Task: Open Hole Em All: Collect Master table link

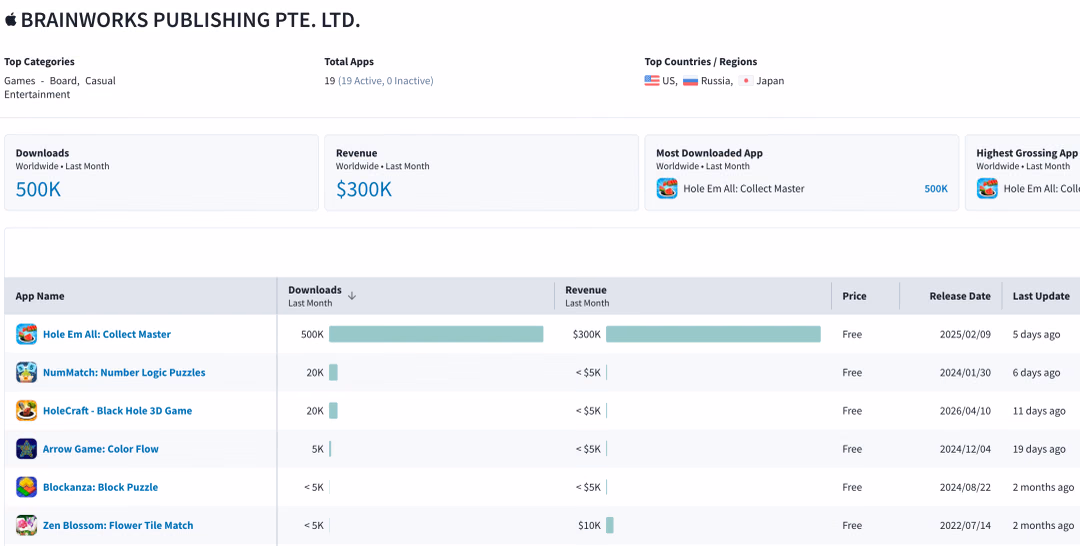Action: coord(107,334)
